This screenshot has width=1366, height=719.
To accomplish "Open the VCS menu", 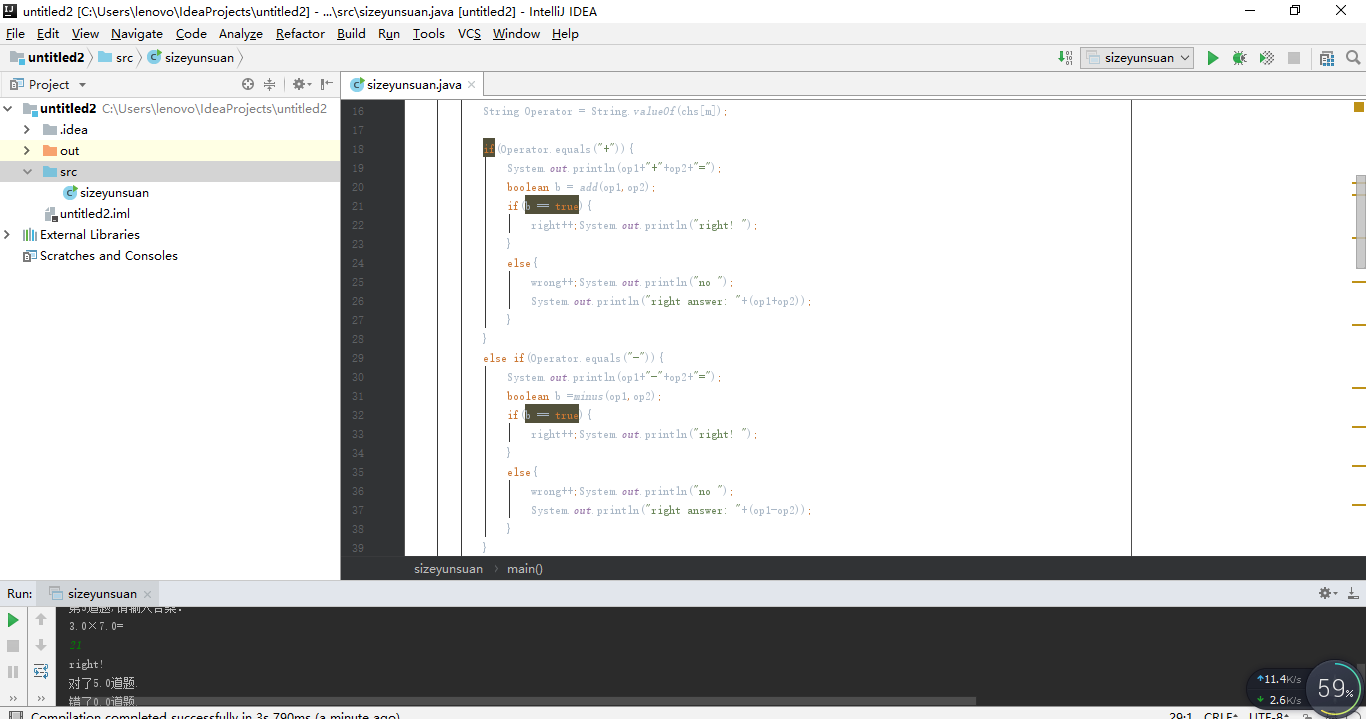I will (469, 34).
